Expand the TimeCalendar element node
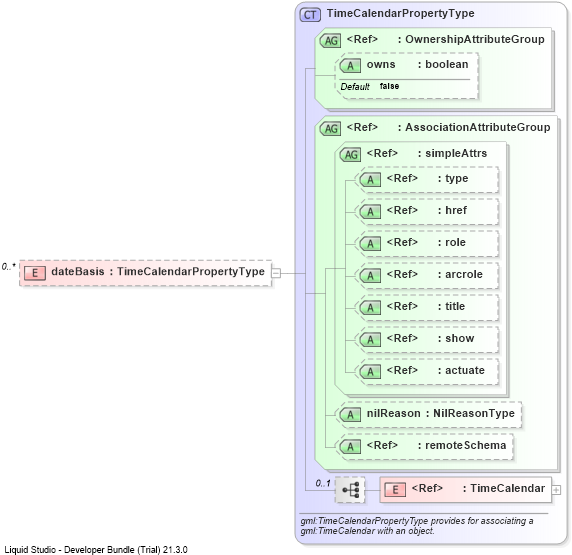The height and width of the screenshot is (555, 572). pyautogui.click(x=556, y=490)
